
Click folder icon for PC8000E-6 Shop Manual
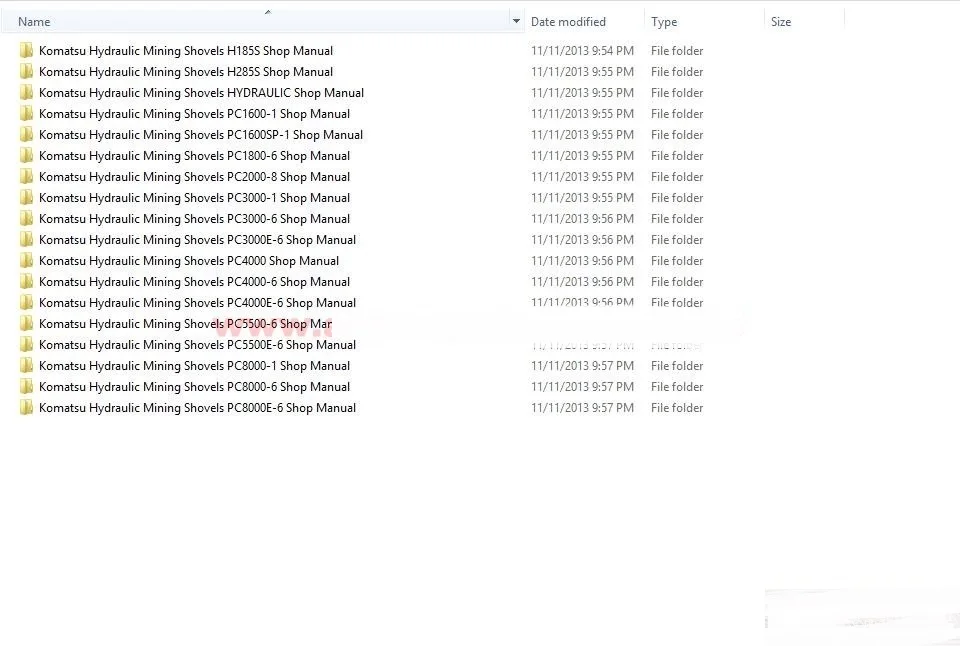pyautogui.click(x=26, y=408)
